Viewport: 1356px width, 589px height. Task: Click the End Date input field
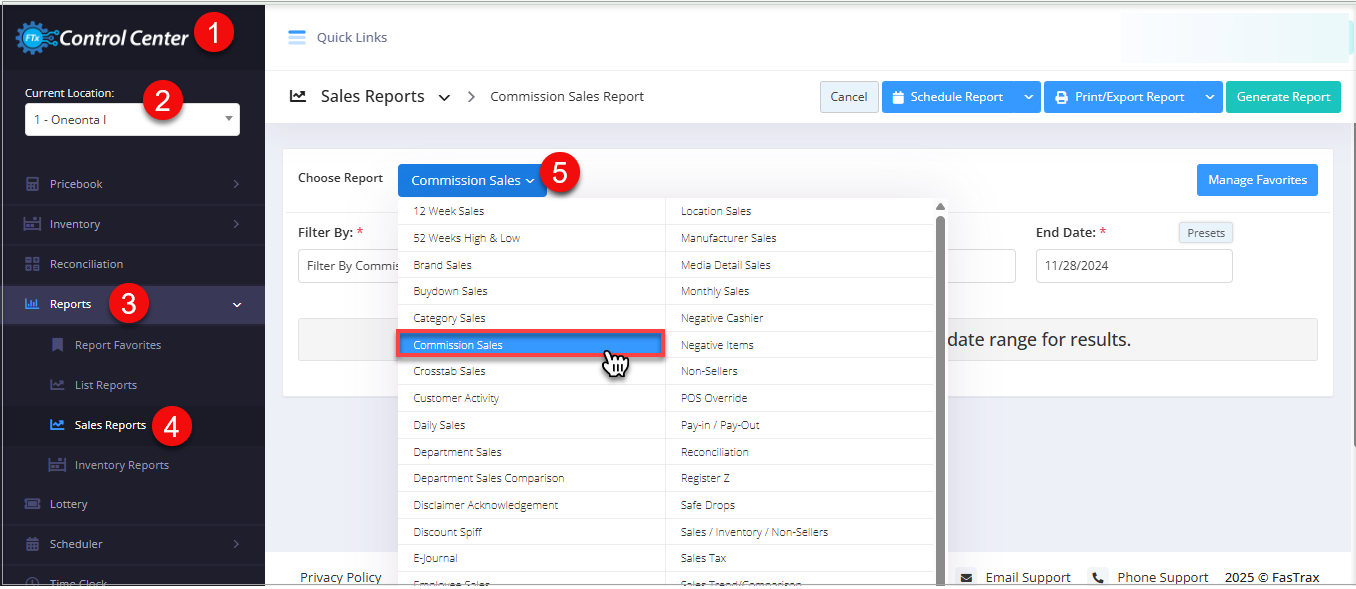tap(1133, 266)
